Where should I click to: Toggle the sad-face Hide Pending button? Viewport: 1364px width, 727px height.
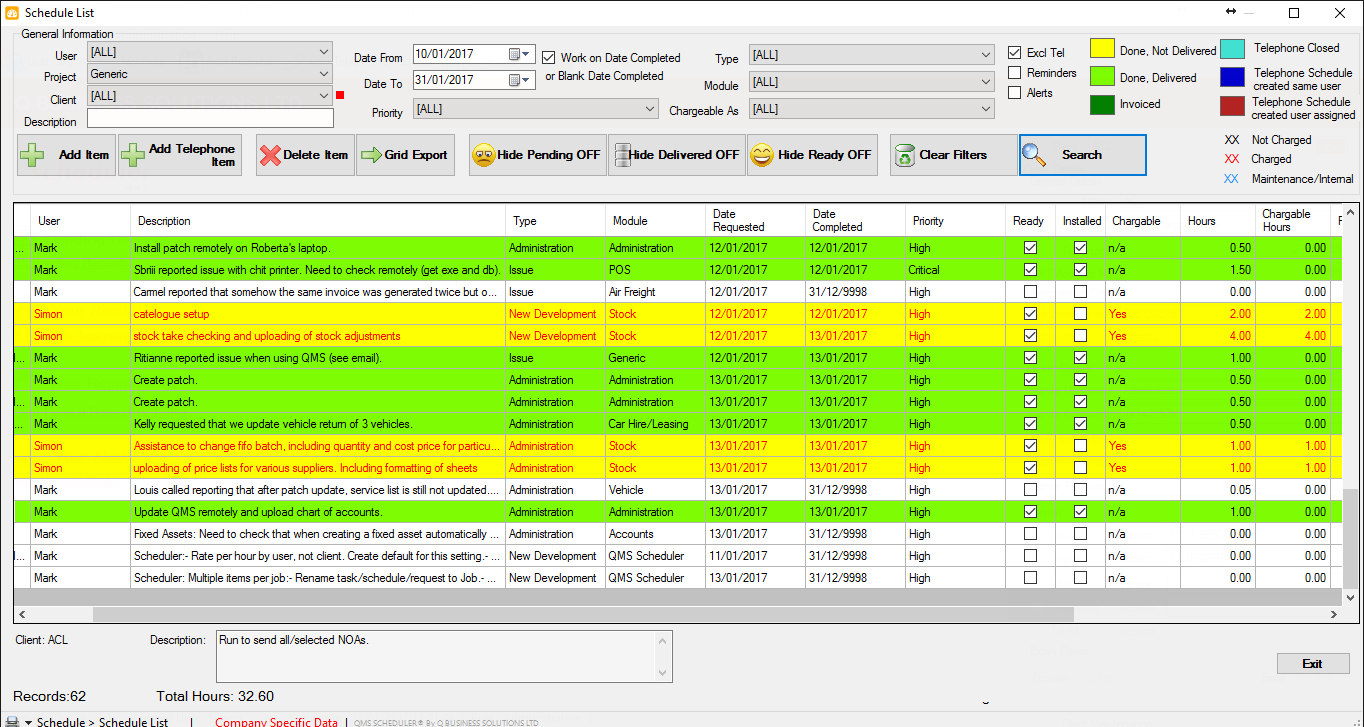pos(538,155)
